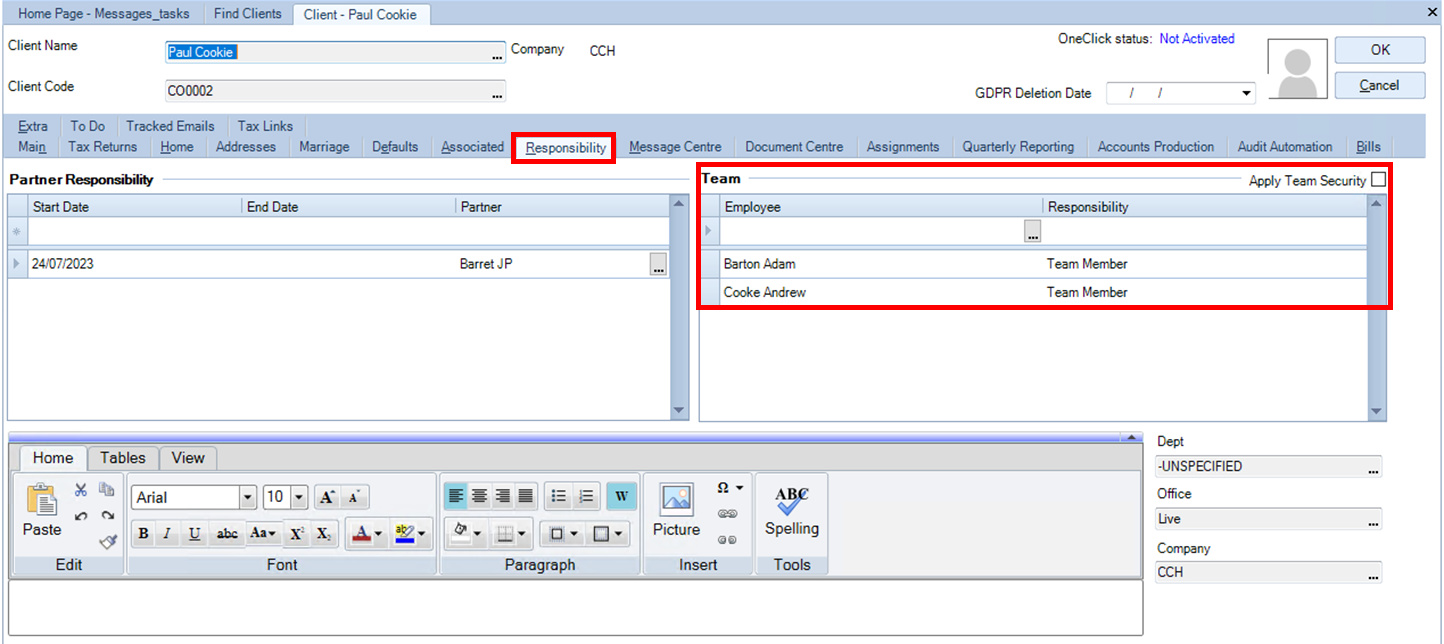Toggle strikethrough abc formatting
This screenshot has width=1444, height=644.
[x=227, y=534]
